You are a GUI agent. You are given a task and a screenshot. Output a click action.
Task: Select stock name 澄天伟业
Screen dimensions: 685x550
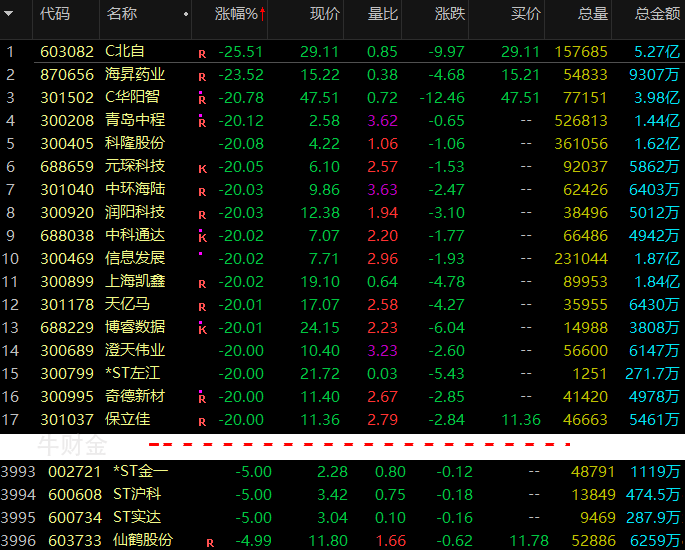click(135, 351)
